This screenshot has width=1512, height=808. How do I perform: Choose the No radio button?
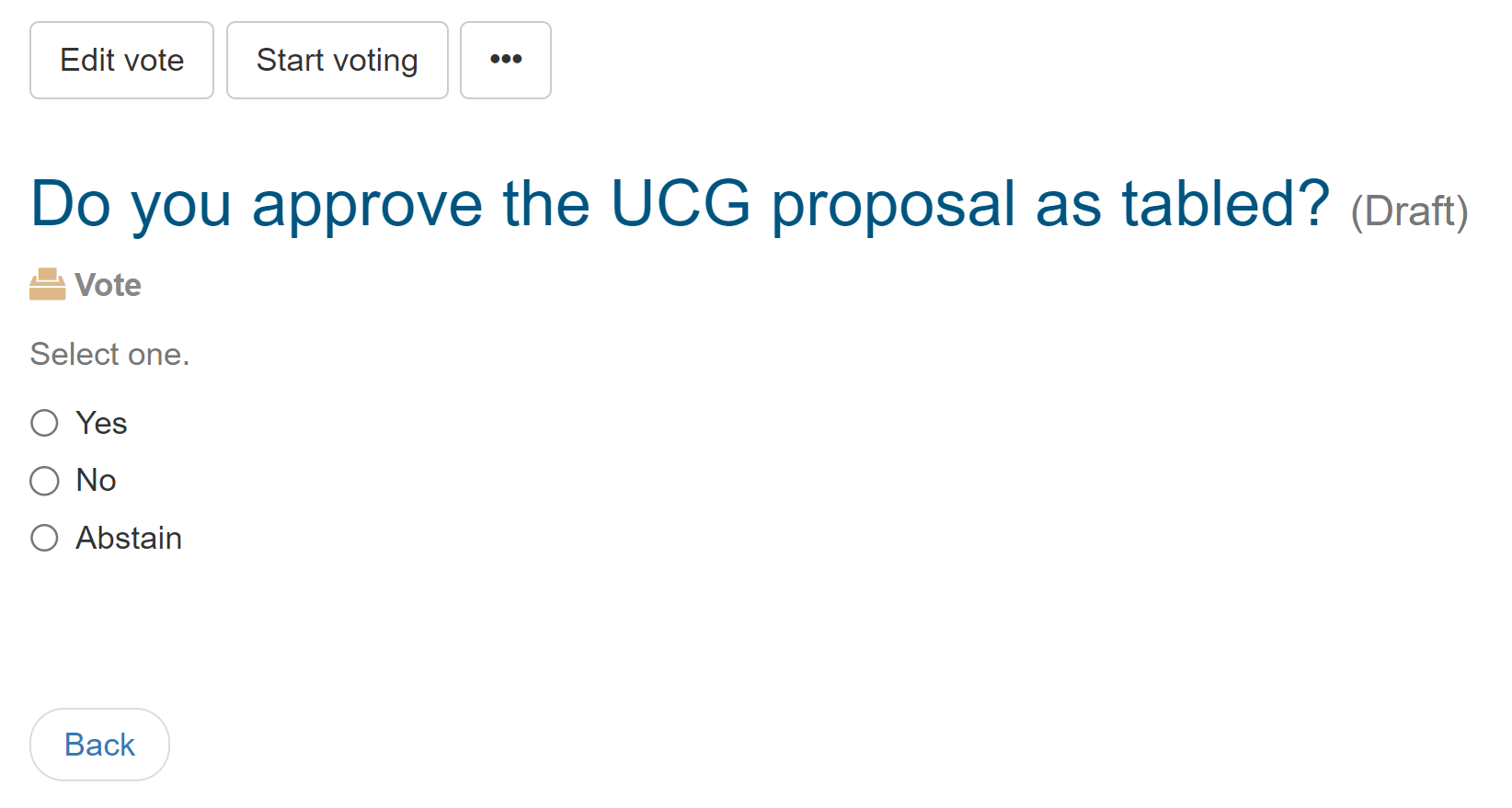44,481
